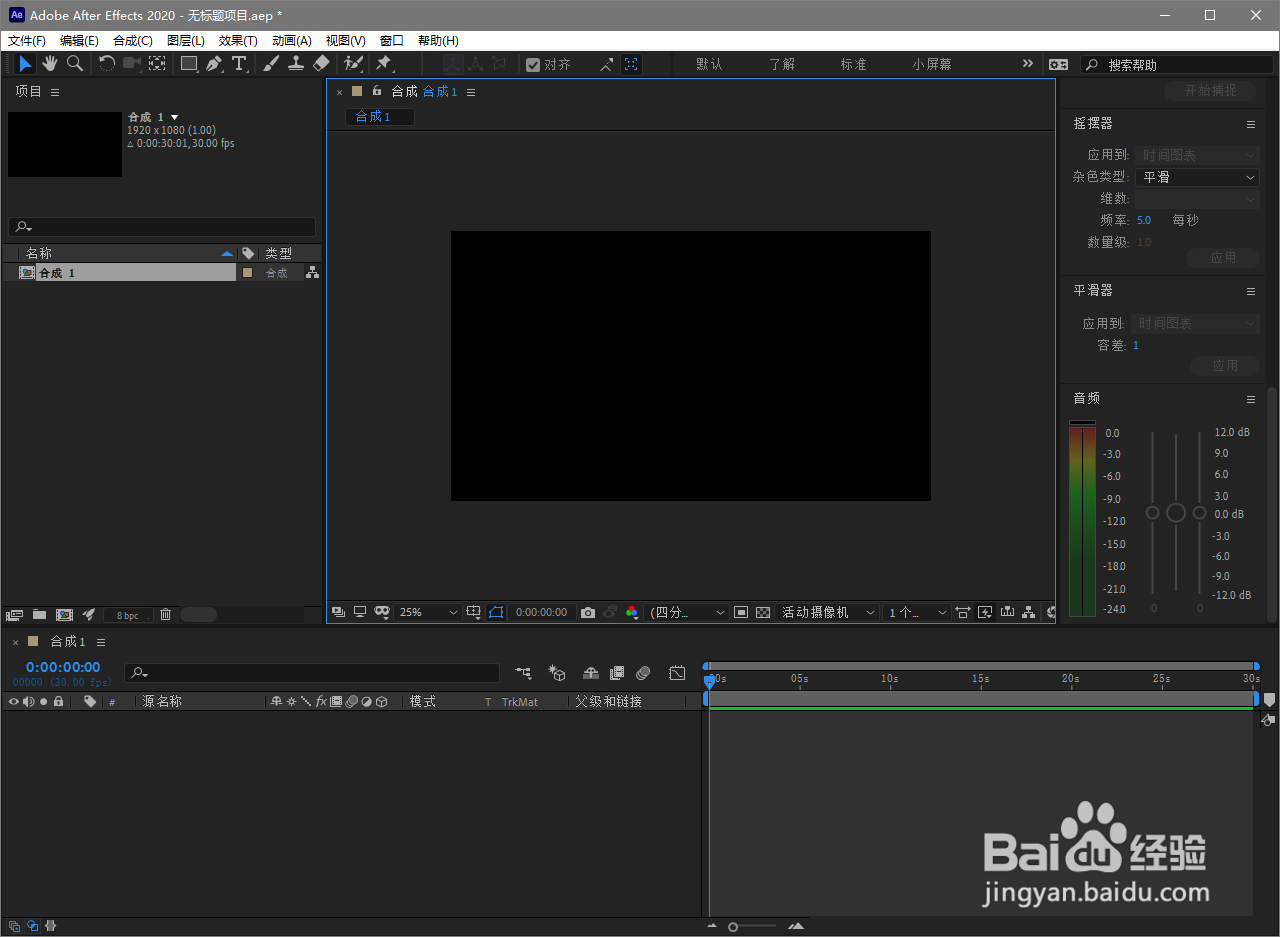Click the delete trash icon in Project panel
This screenshot has height=937, width=1280.
[x=166, y=615]
